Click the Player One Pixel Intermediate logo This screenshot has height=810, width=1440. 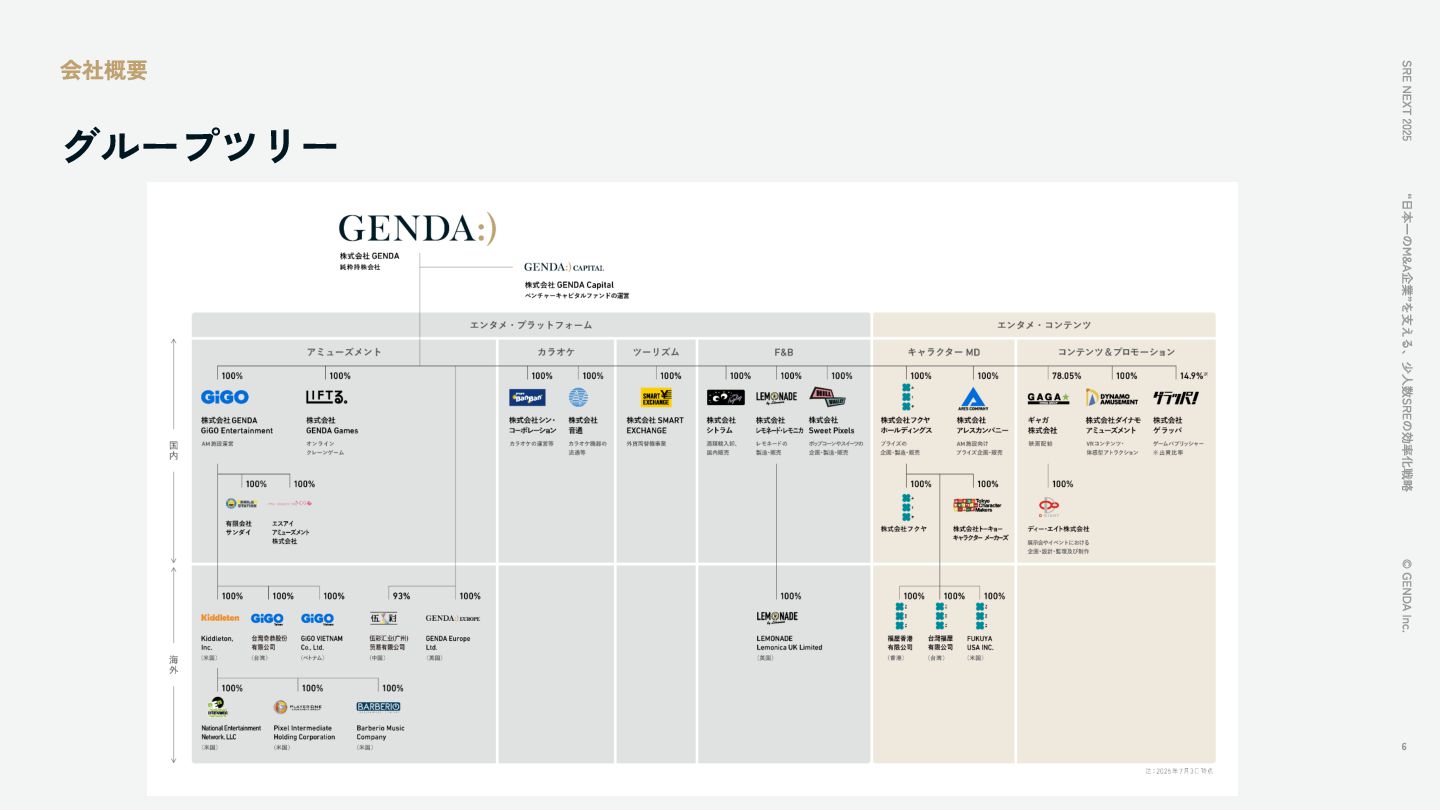[x=298, y=707]
